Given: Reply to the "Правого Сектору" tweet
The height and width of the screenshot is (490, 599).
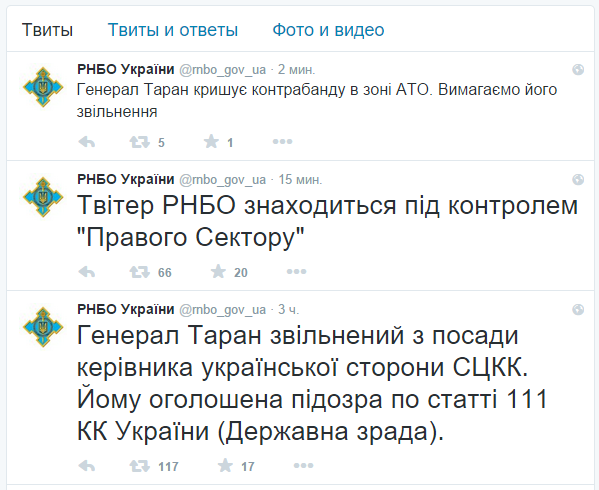Looking at the screenshot, I should 87,272.
